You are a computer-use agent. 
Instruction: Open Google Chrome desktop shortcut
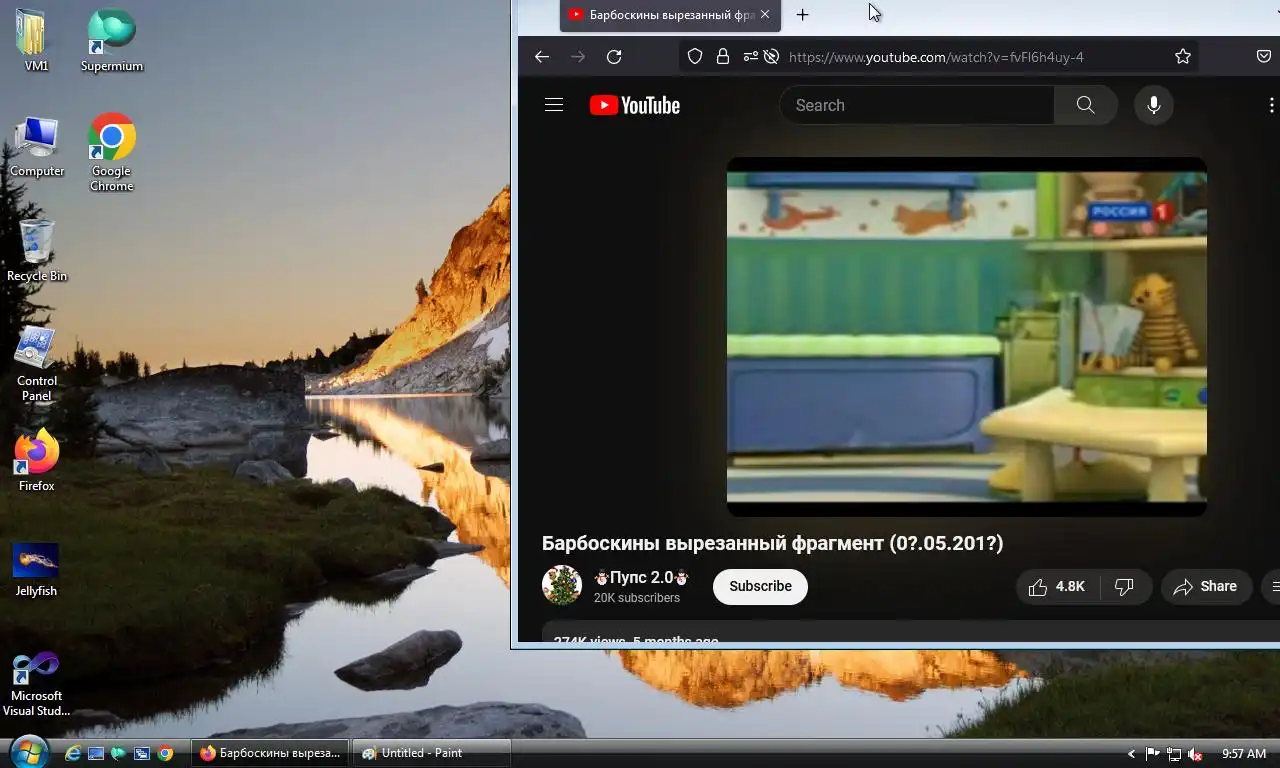coord(111,152)
